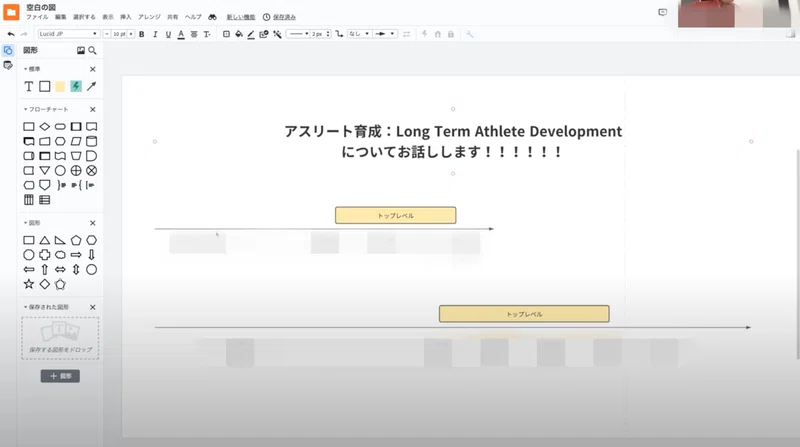Toggle underline formatting
Screen dimensions: 800x447
tap(168, 34)
